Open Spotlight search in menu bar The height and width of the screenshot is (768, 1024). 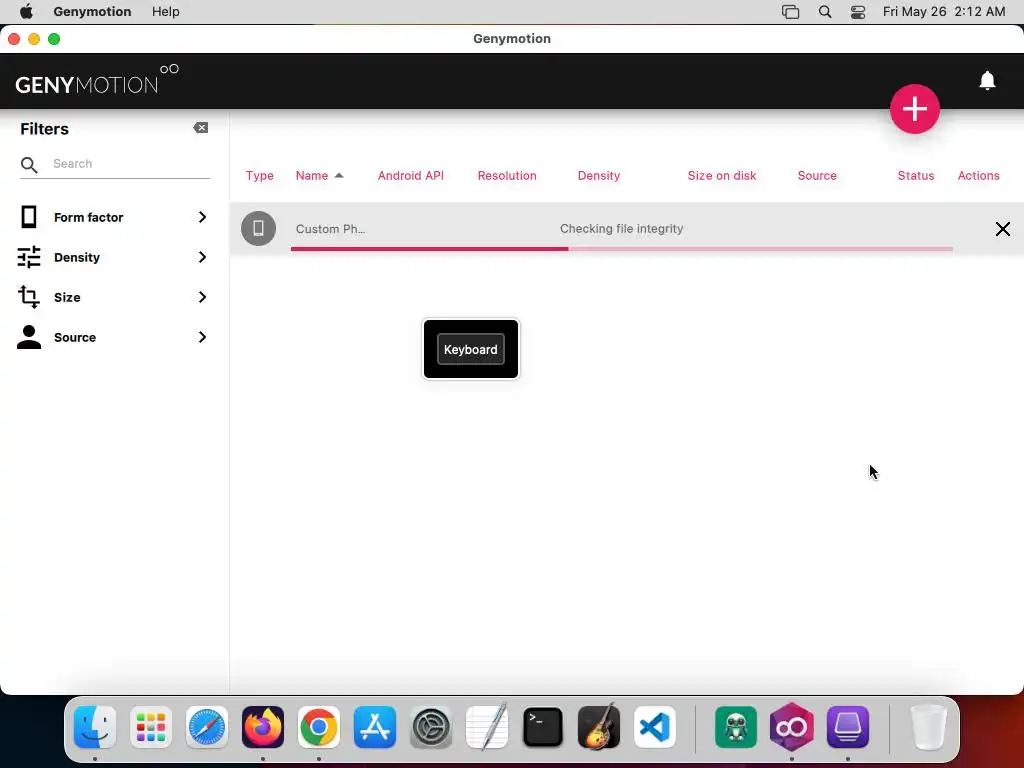click(x=825, y=12)
